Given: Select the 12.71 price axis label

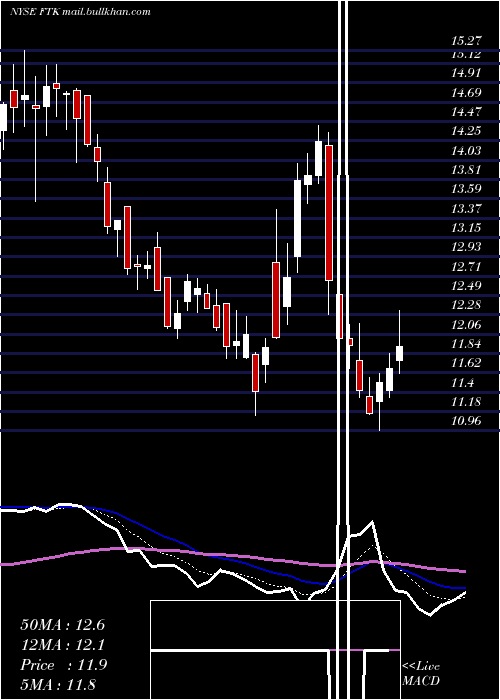Looking at the screenshot, I should [x=466, y=267].
